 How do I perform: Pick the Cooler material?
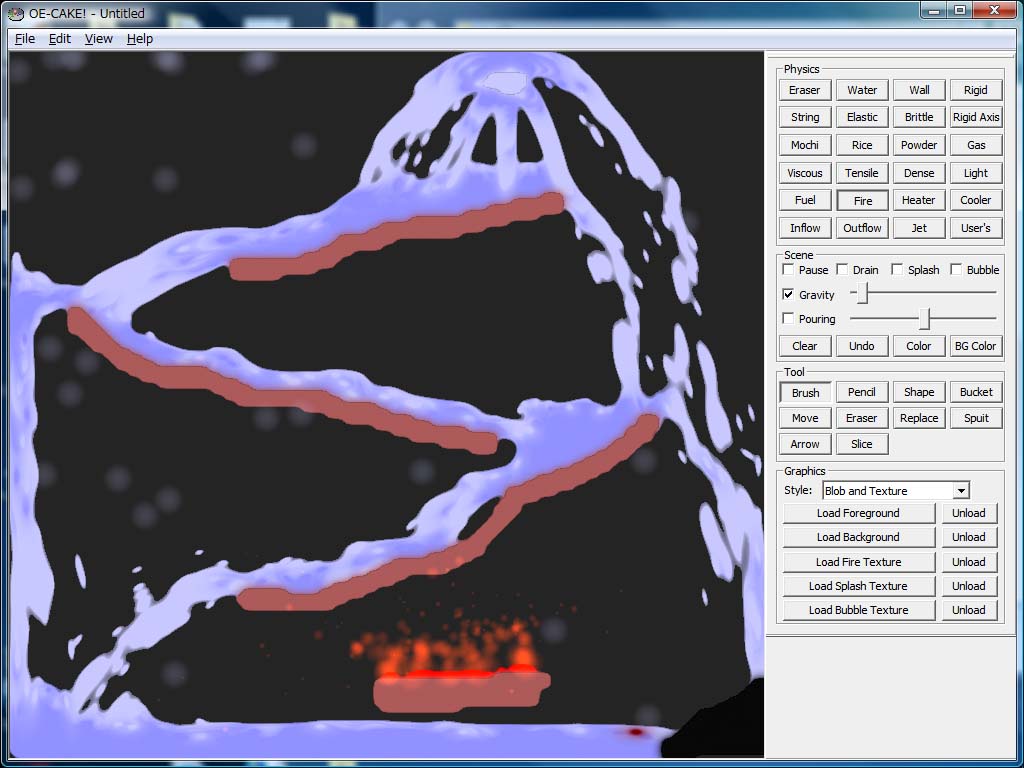pos(976,200)
